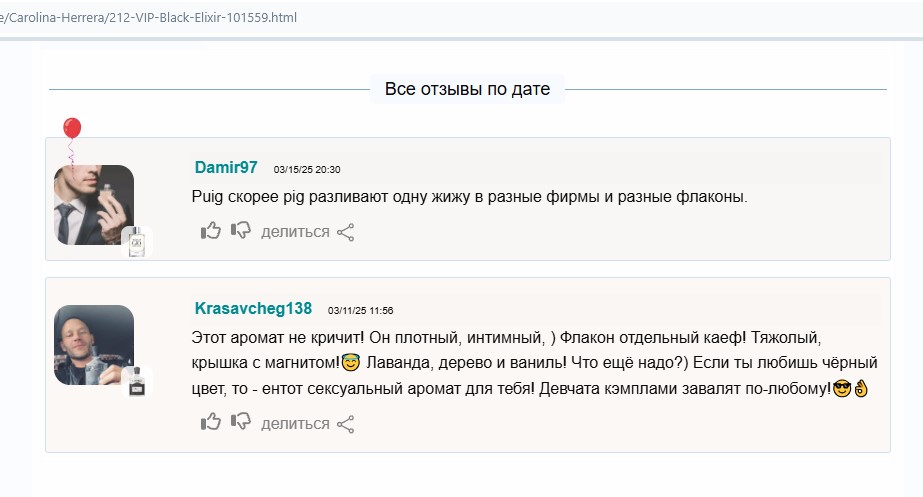The height and width of the screenshot is (497, 923).
Task: Click Damir97's review text about Puig
Action: tap(469, 198)
